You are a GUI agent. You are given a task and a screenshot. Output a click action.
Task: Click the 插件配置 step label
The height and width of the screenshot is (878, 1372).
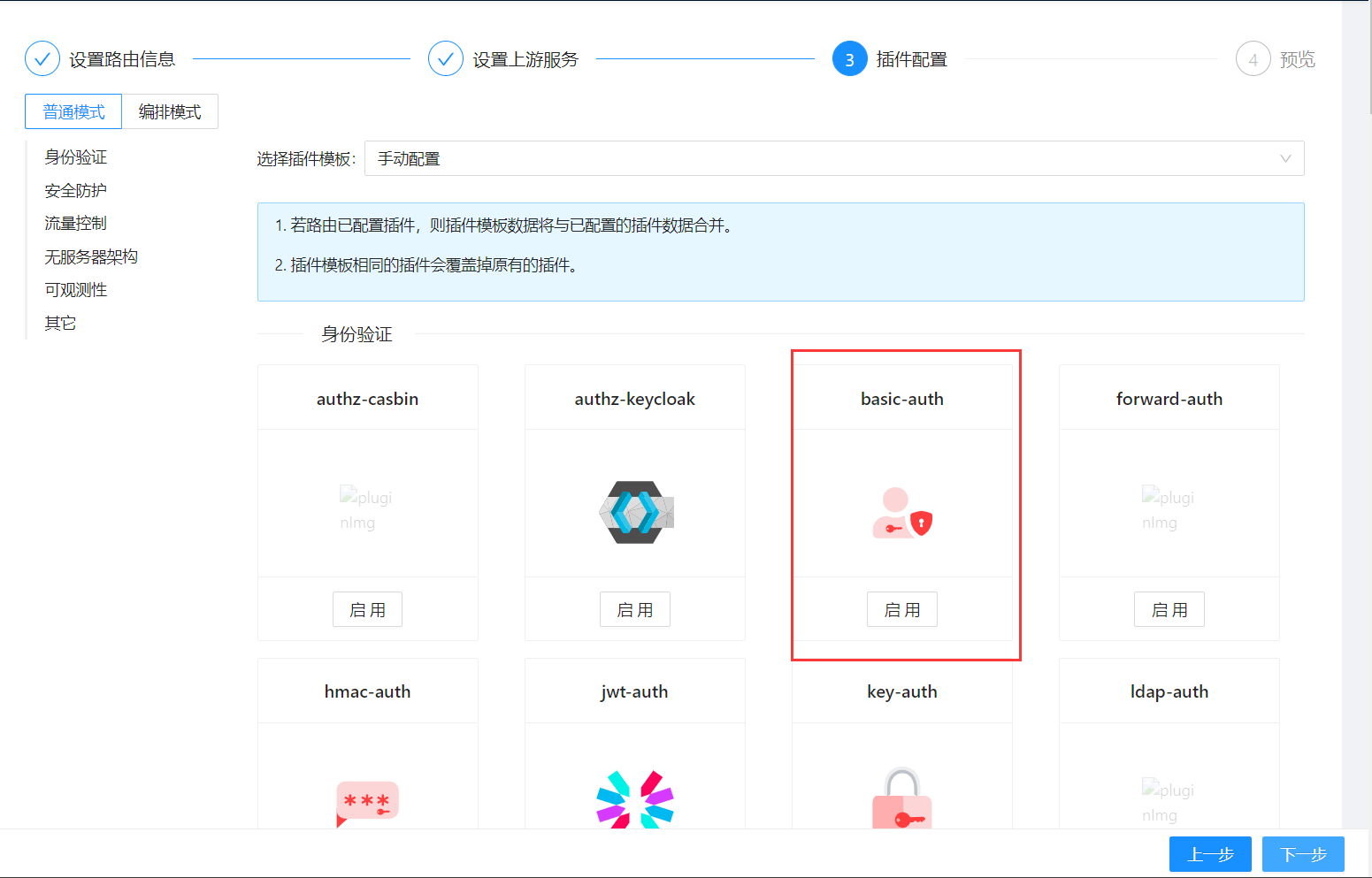click(912, 59)
